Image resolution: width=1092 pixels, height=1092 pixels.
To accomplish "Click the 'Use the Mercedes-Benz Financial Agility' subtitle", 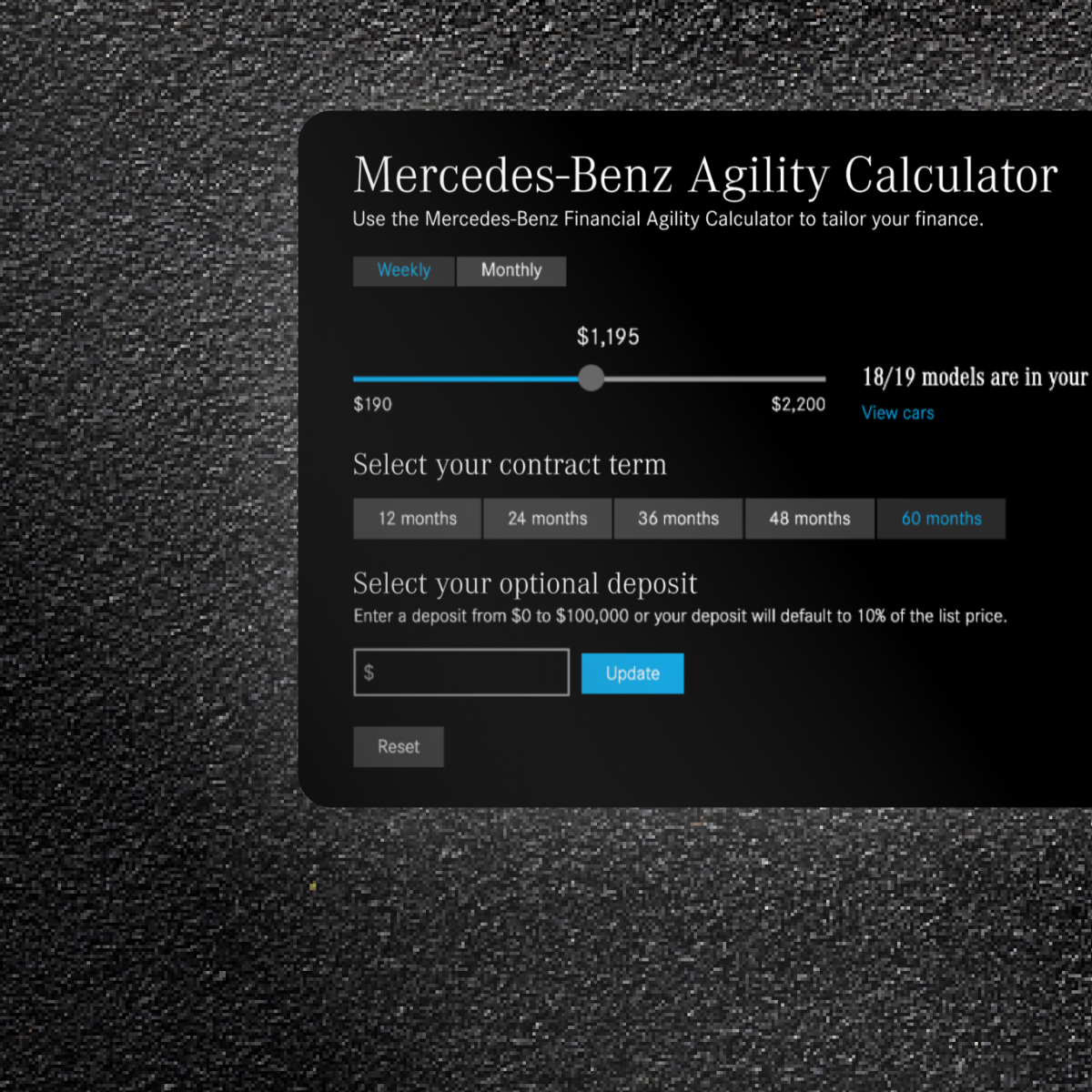I will point(668,219).
